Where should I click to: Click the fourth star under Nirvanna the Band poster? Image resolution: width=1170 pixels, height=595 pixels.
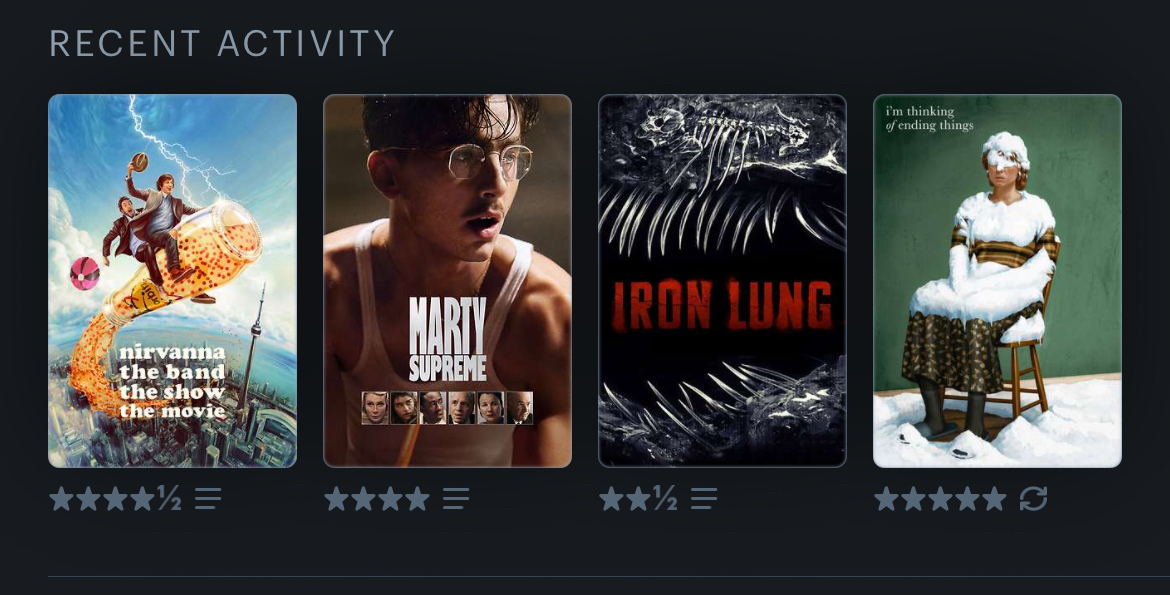click(x=143, y=499)
